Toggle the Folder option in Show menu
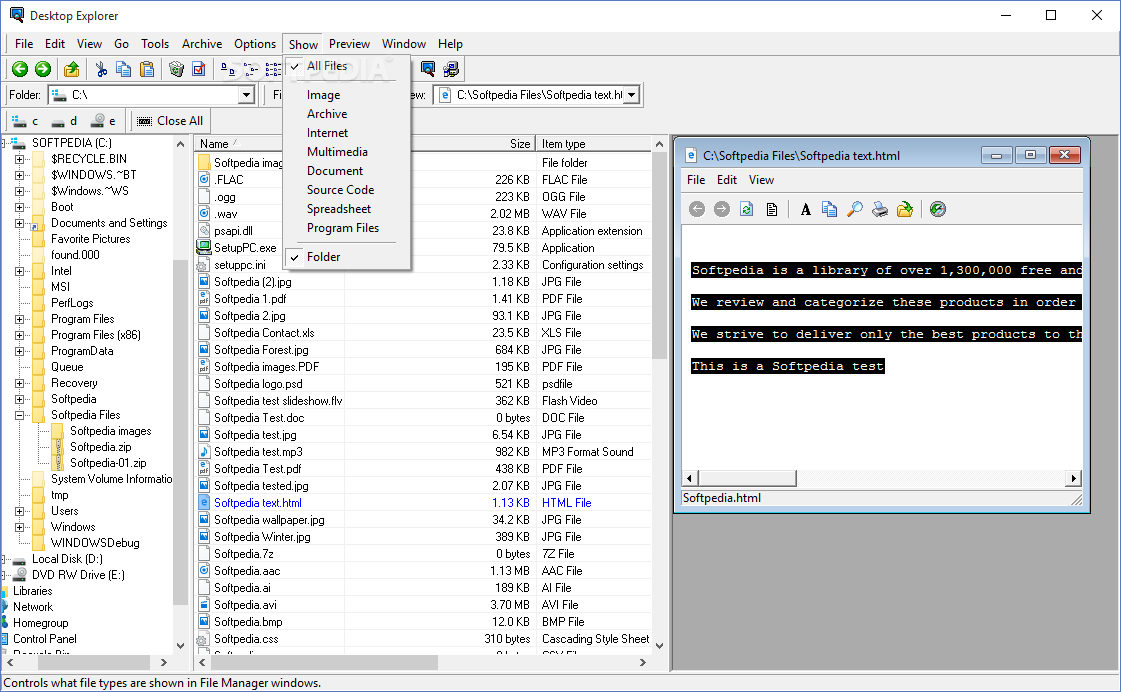The height and width of the screenshot is (692, 1121). coord(347,257)
